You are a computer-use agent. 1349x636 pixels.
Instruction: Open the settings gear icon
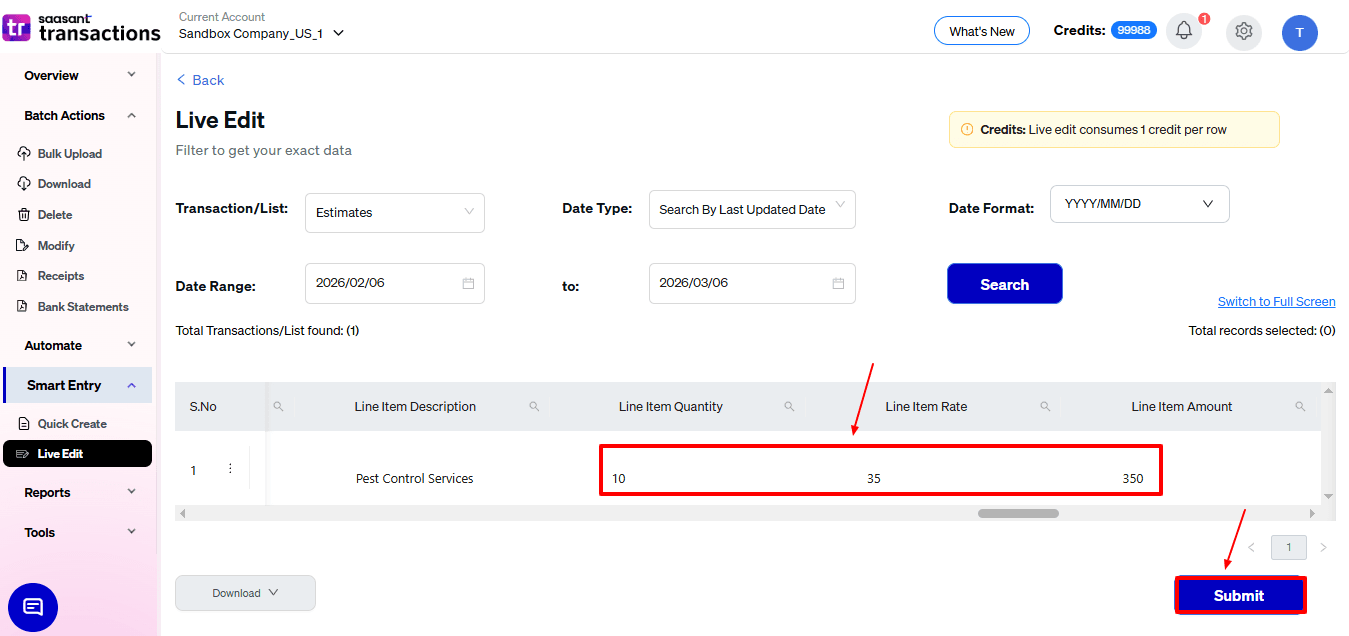[x=1243, y=31]
